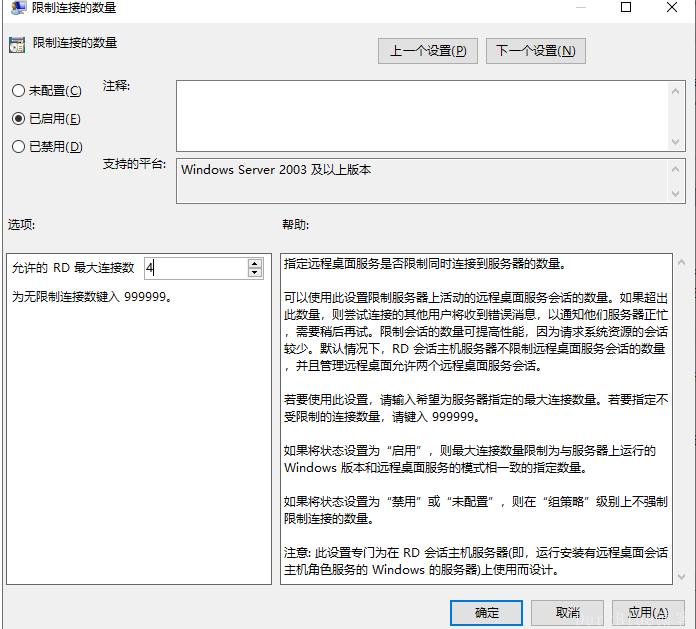Image resolution: width=696 pixels, height=629 pixels.
Task: Go to 上一个设置(P)
Action: coord(428,51)
